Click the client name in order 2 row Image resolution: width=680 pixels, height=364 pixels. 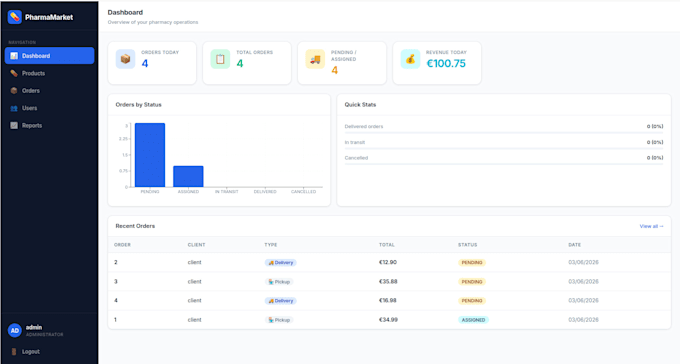pyautogui.click(x=194, y=262)
